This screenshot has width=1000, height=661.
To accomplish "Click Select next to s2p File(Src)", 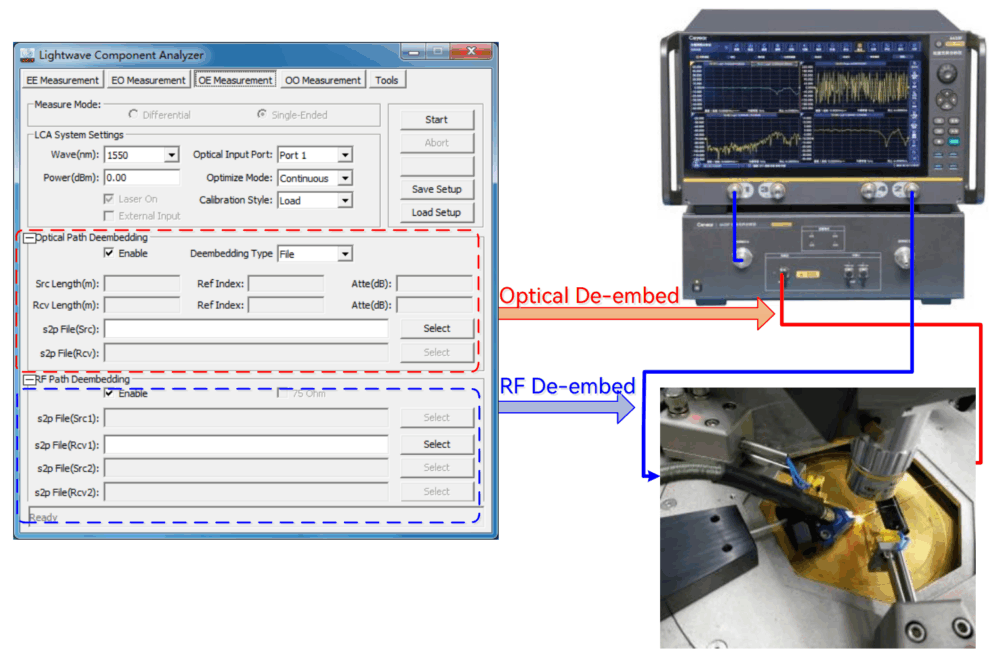I will (x=436, y=328).
